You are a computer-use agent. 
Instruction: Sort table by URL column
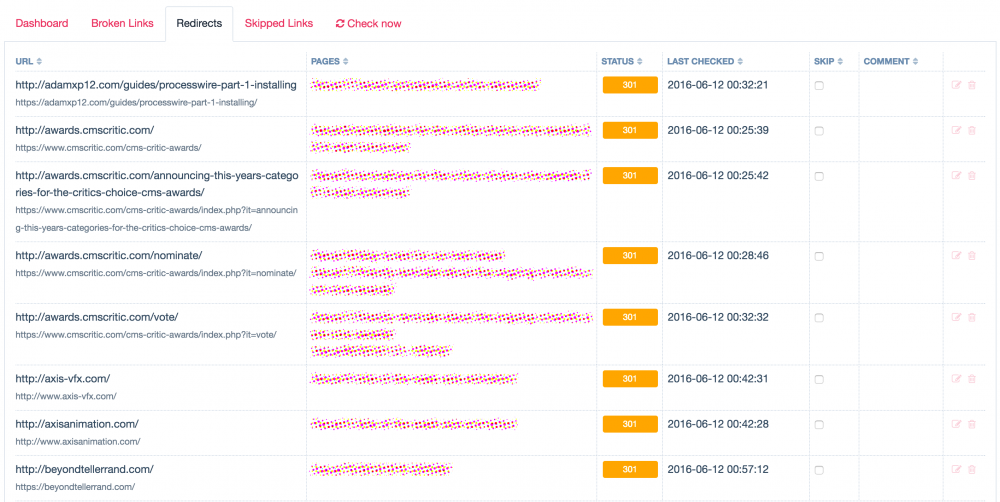[x=29, y=61]
